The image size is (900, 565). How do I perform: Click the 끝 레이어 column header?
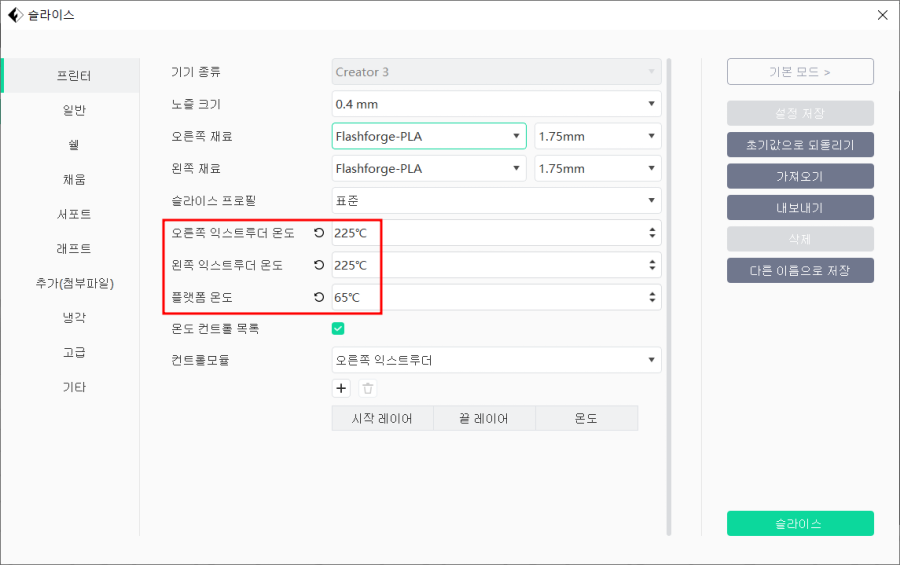[484, 418]
